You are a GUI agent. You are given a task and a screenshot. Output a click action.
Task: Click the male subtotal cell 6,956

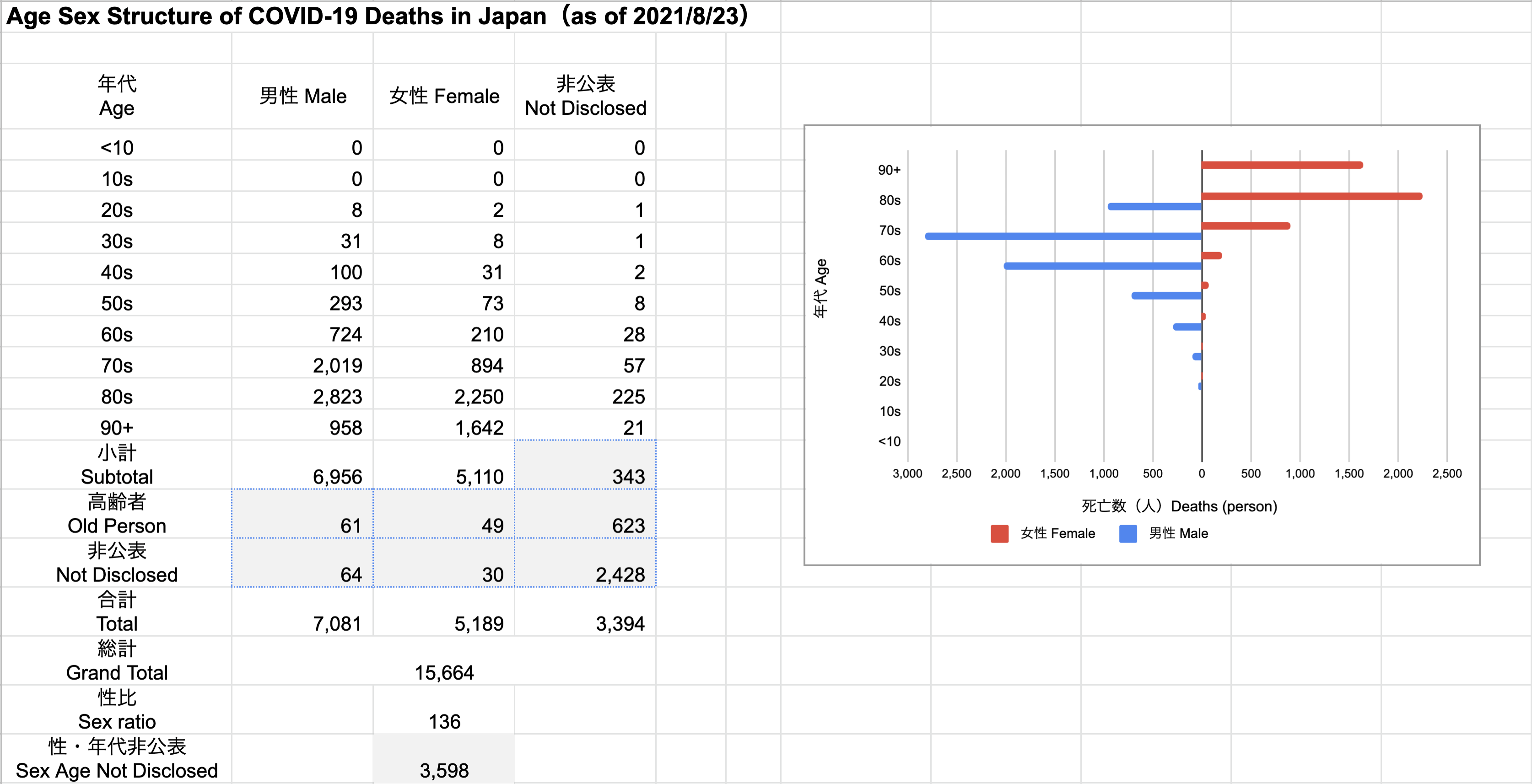point(303,464)
